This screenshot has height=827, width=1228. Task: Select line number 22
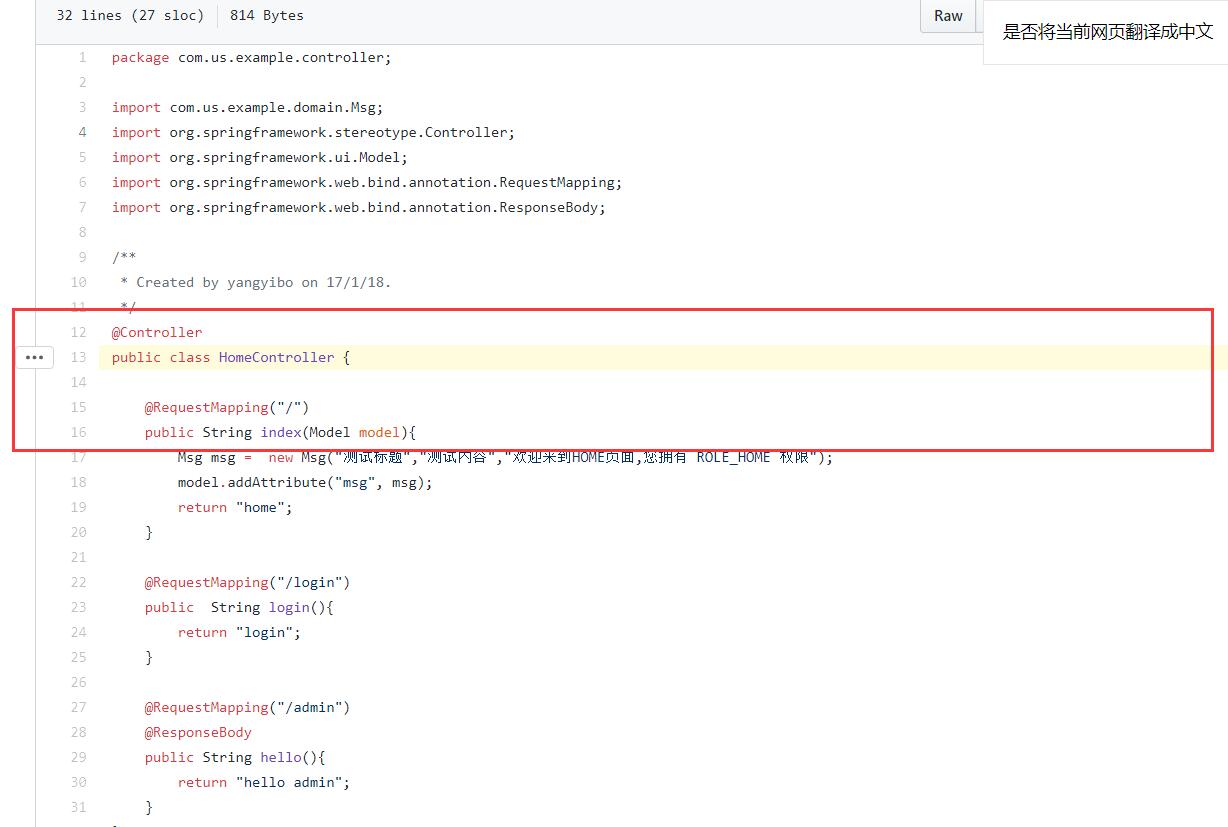point(79,583)
